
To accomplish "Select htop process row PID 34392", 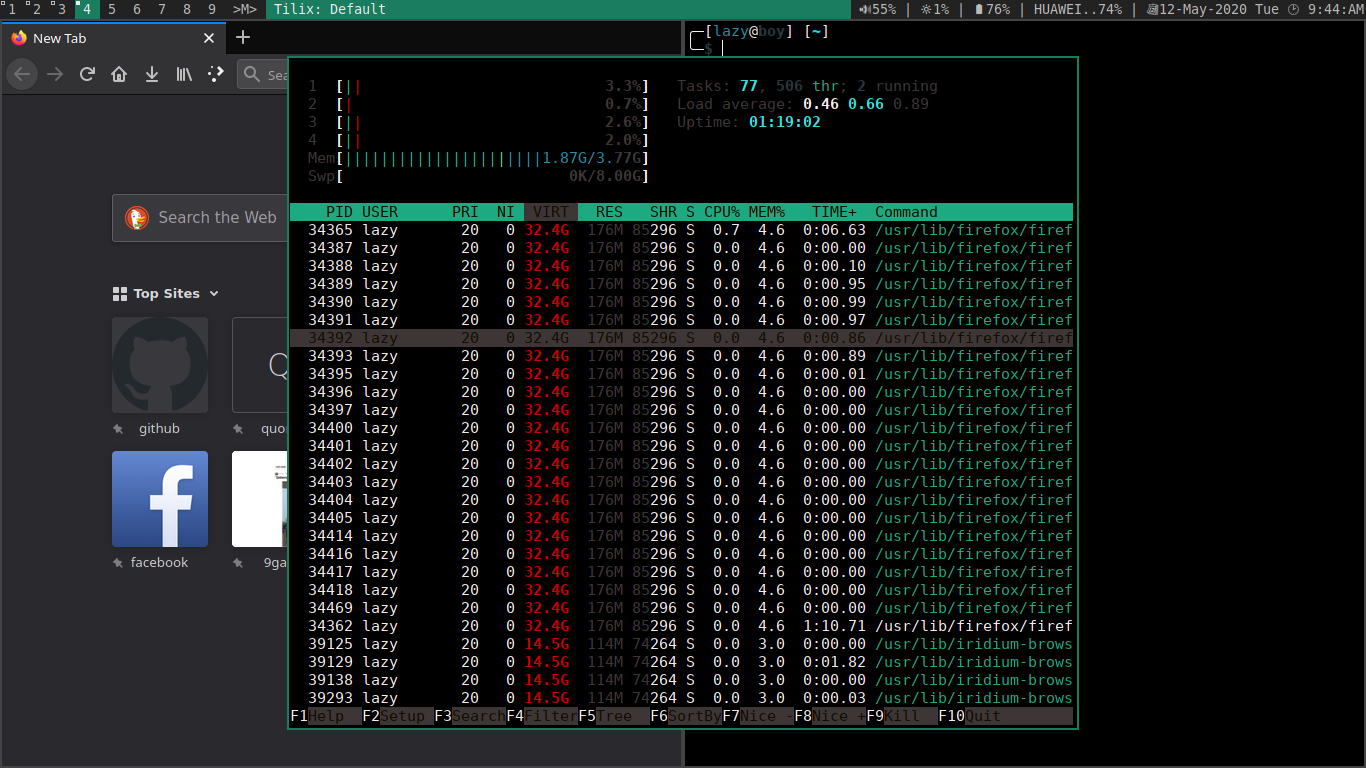I will click(x=681, y=338).
